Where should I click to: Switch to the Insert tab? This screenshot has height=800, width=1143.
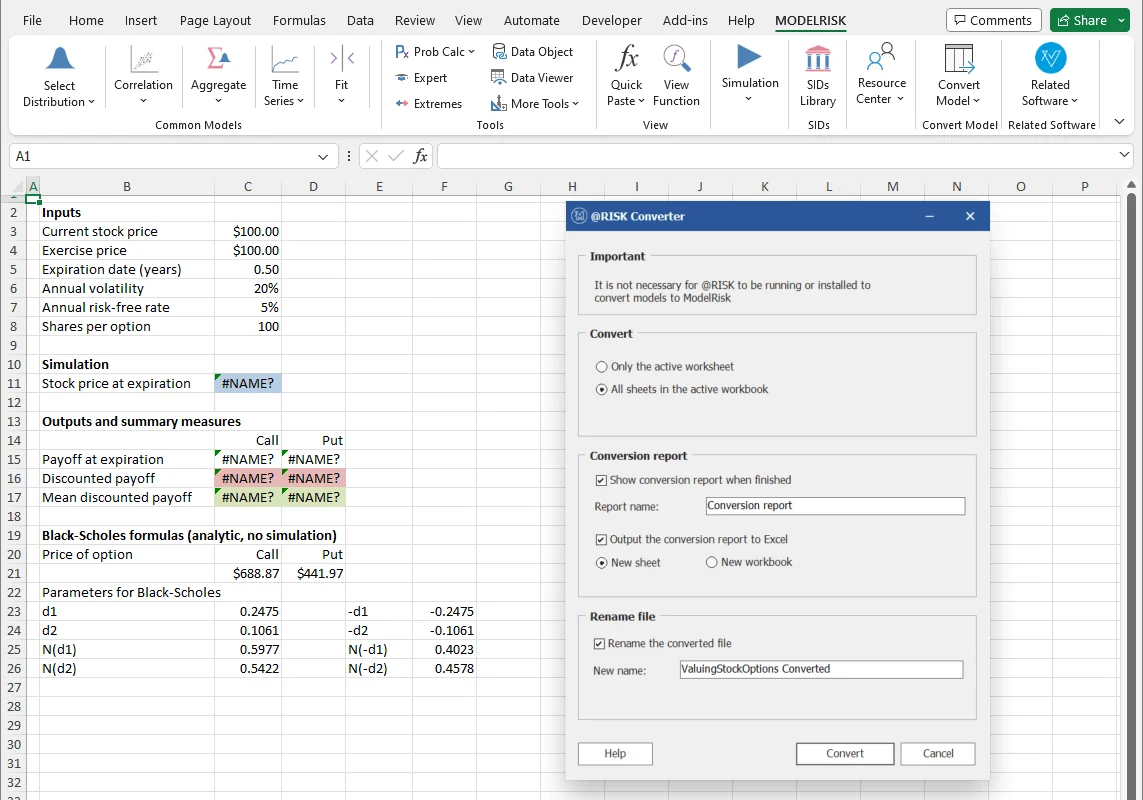pos(141,20)
